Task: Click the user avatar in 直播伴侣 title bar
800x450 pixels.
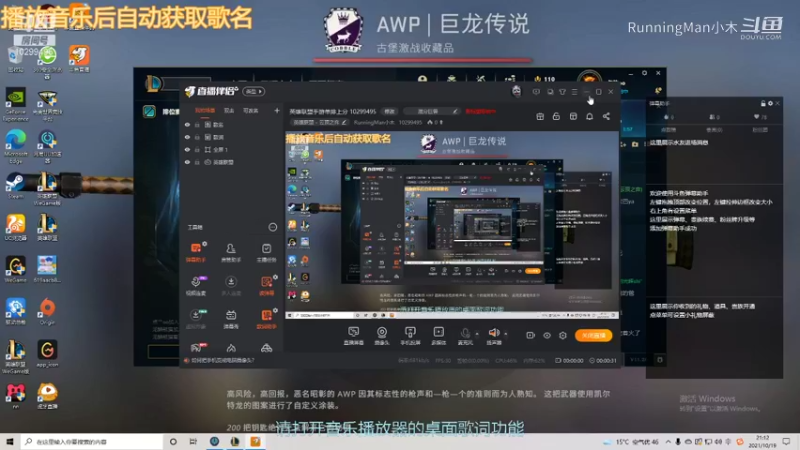Action: (x=516, y=91)
